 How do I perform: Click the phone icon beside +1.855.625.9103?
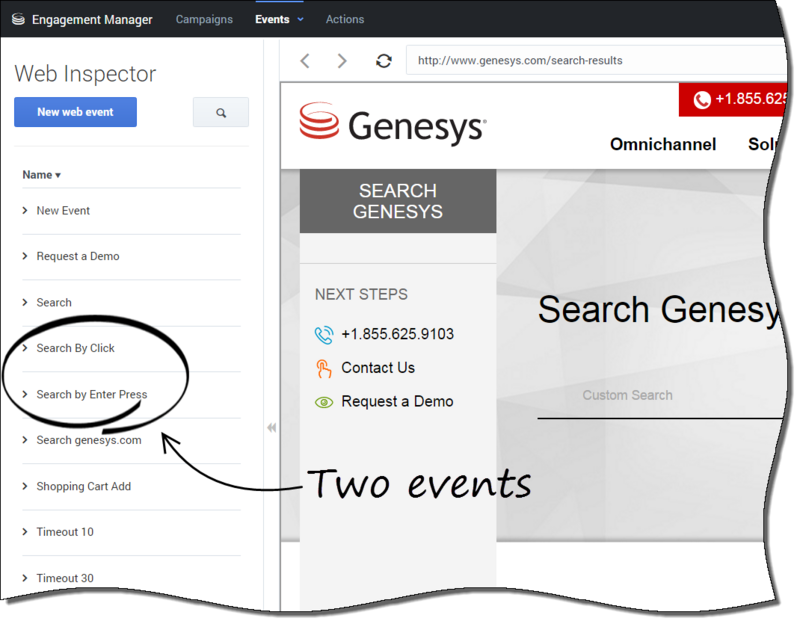point(323,334)
